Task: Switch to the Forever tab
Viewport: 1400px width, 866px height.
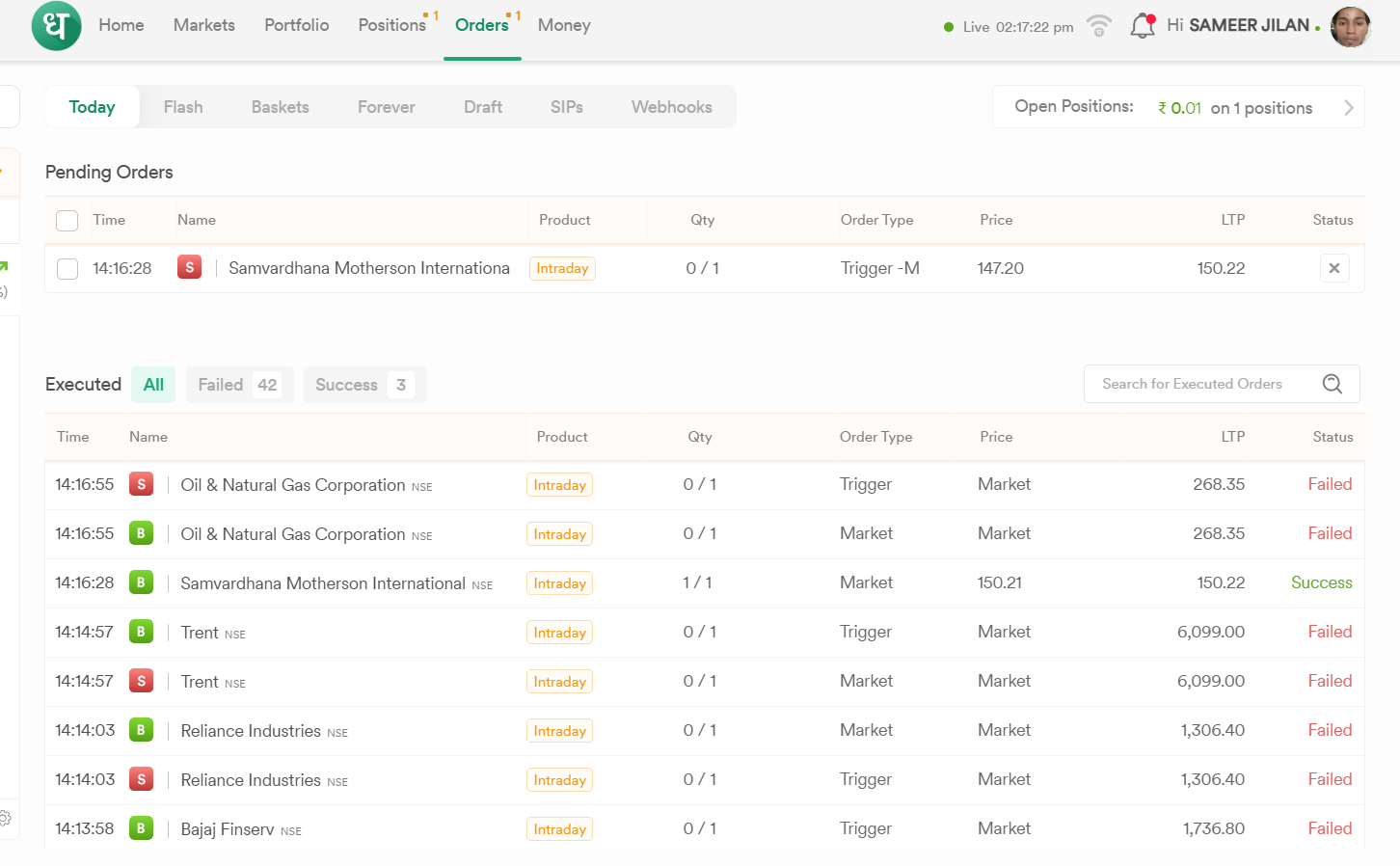Action: pyautogui.click(x=387, y=107)
